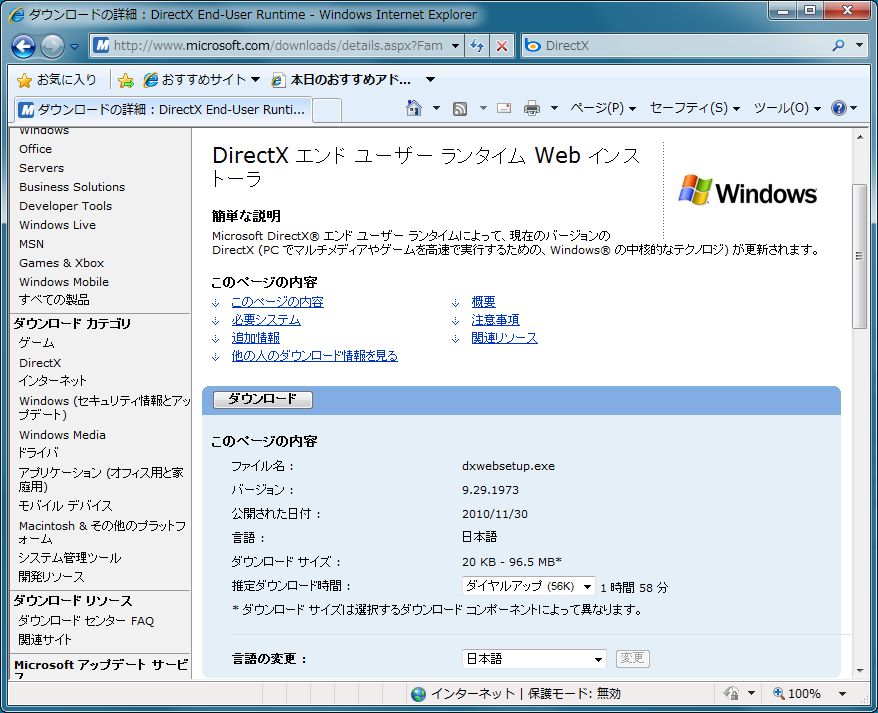Expand the arrow after 本日のおすすめアド...
This screenshot has height=713, width=878.
(430, 80)
